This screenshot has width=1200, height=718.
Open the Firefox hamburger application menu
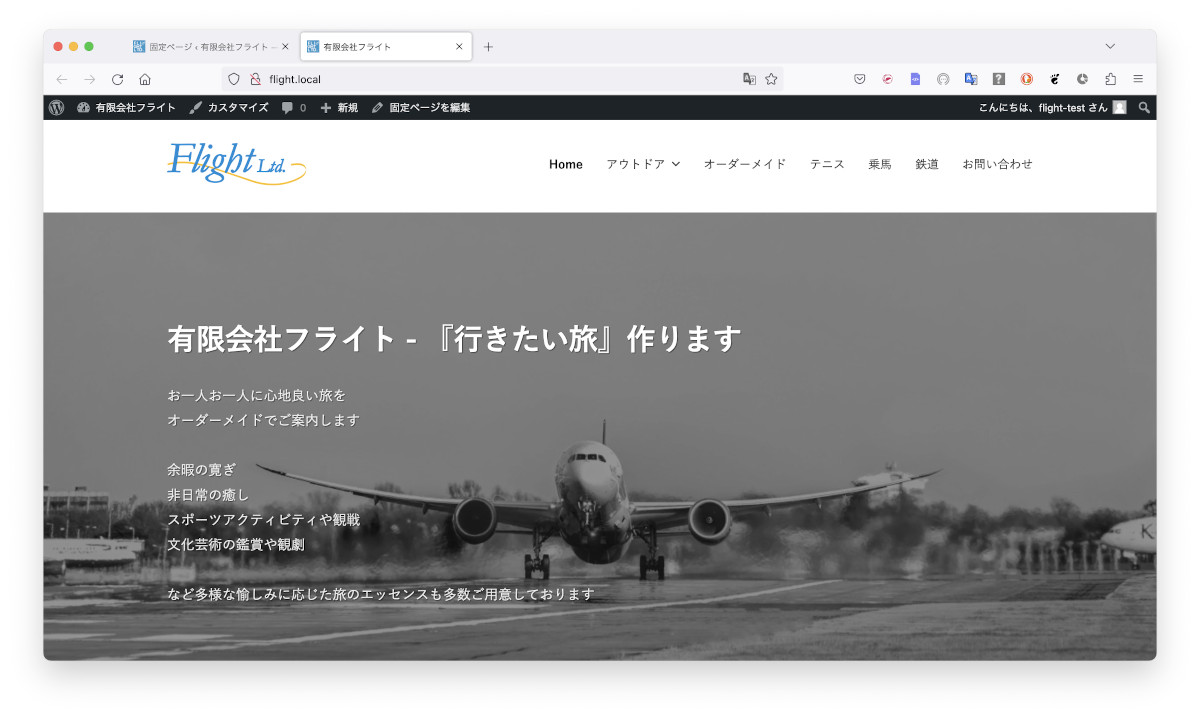(x=1138, y=79)
